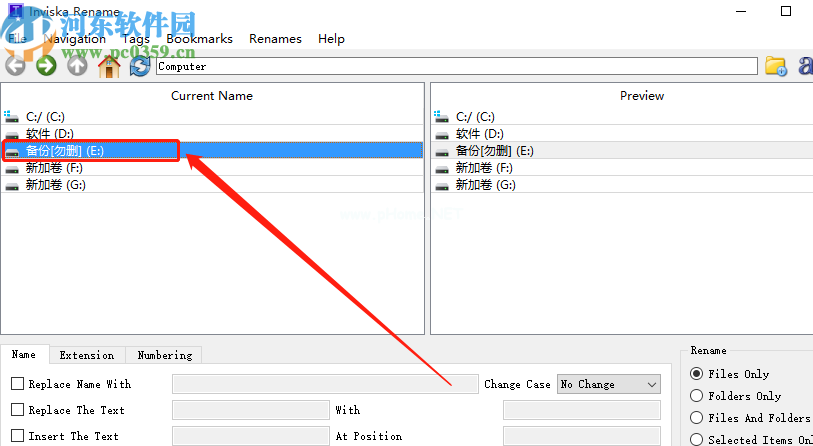Go to Home folder icon
Image resolution: width=813 pixels, height=446 pixels.
(x=109, y=66)
